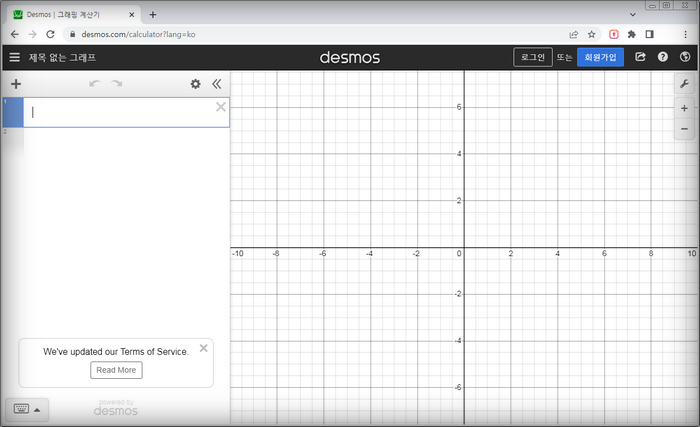Undo the last expression change
The height and width of the screenshot is (427, 700).
[x=95, y=84]
